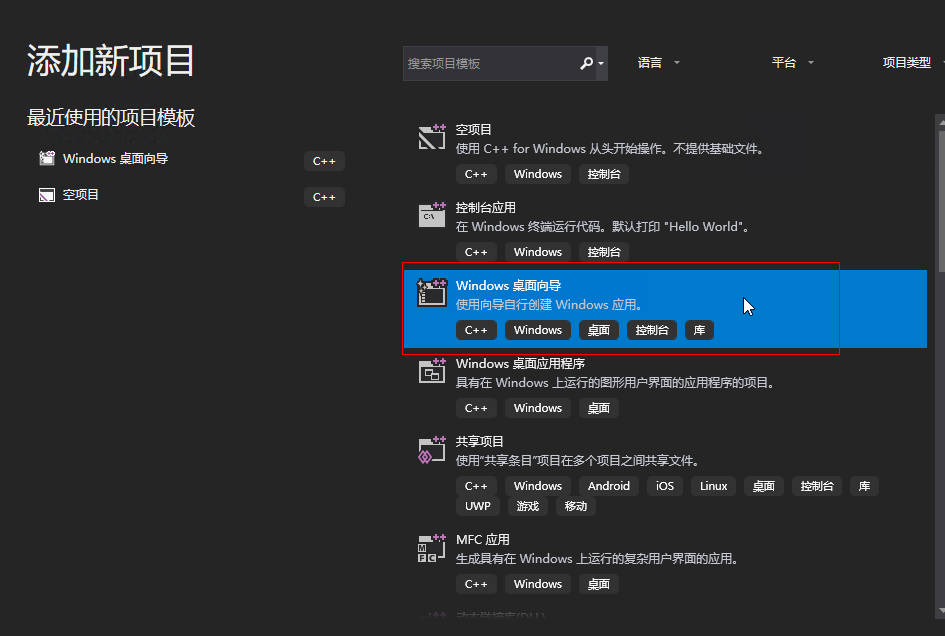The height and width of the screenshot is (636, 945).
Task: Open recent template Windows 桌面向导 label in the left panel
Action: 115,159
